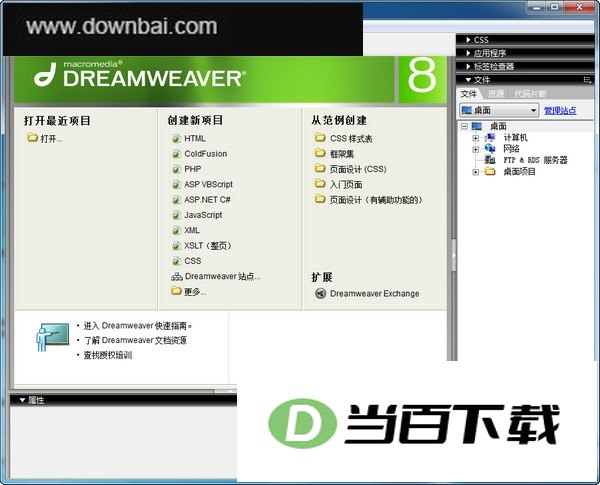
Task: Expand the CSS panel group
Action: pos(468,40)
